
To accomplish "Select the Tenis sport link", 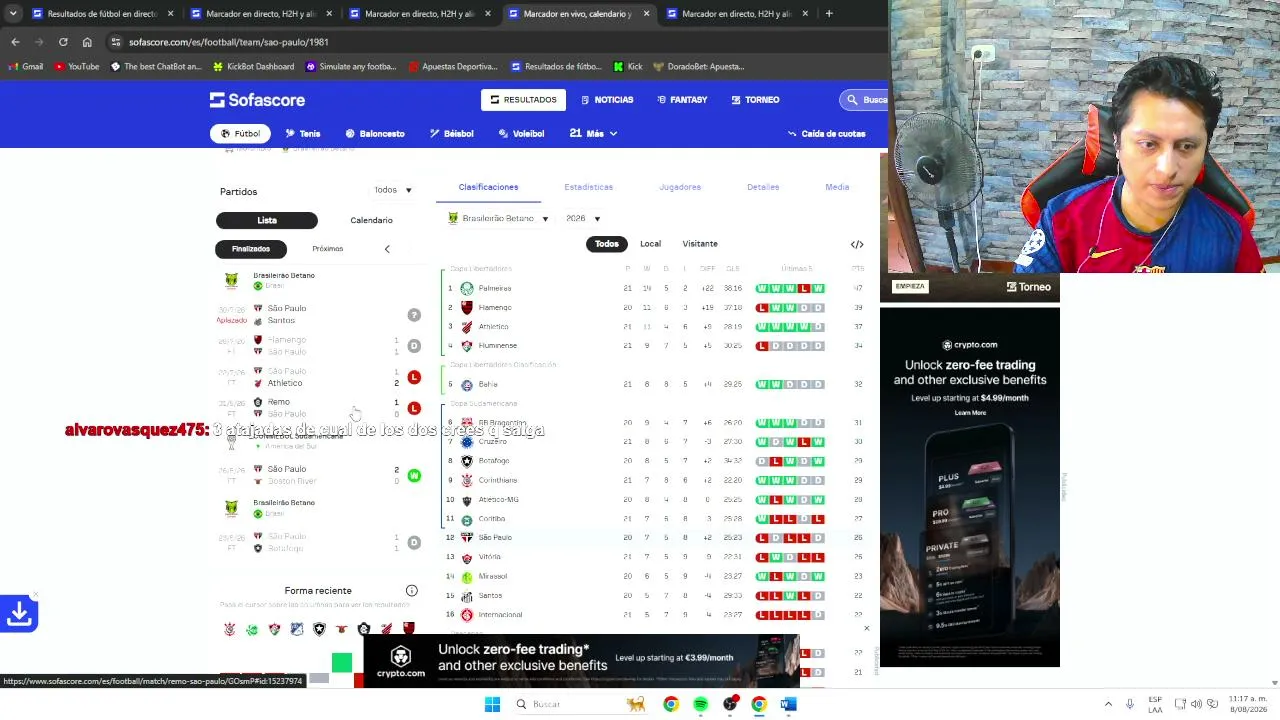I will click(302, 133).
